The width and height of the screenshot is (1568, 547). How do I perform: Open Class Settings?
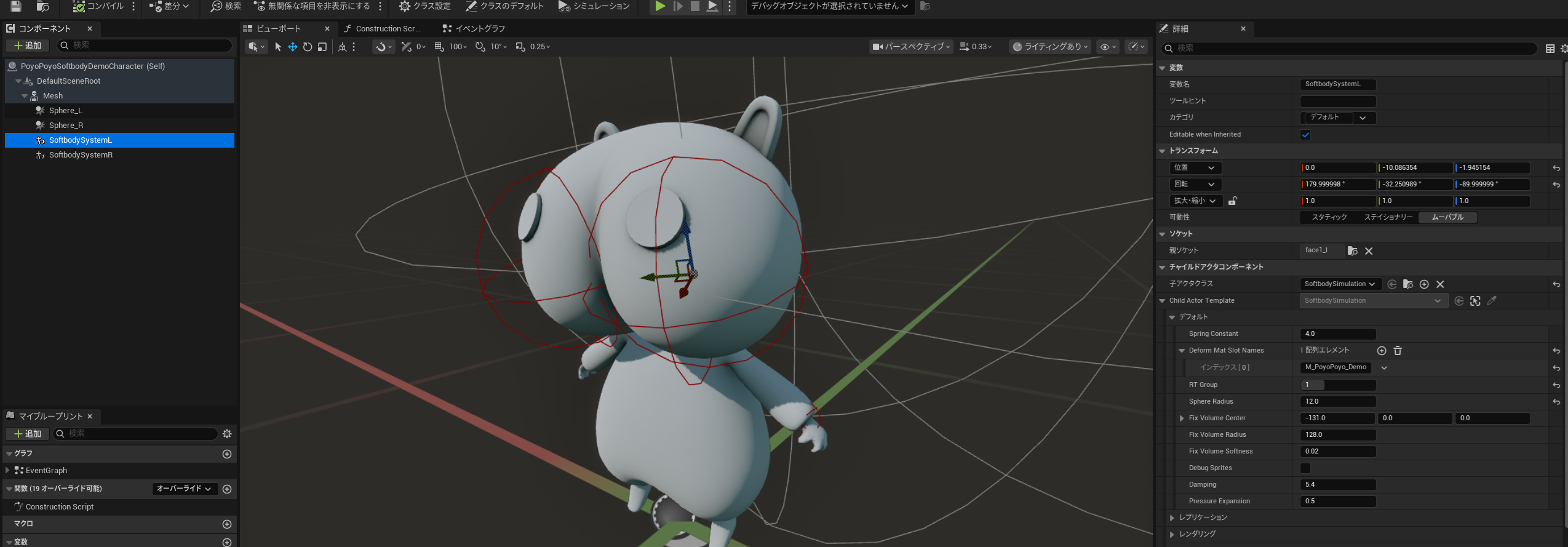coord(424,6)
